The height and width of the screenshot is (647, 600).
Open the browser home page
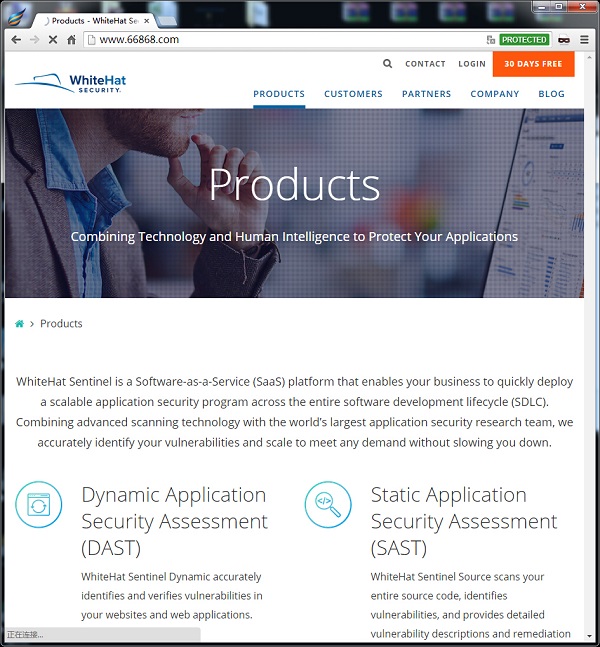[71, 40]
